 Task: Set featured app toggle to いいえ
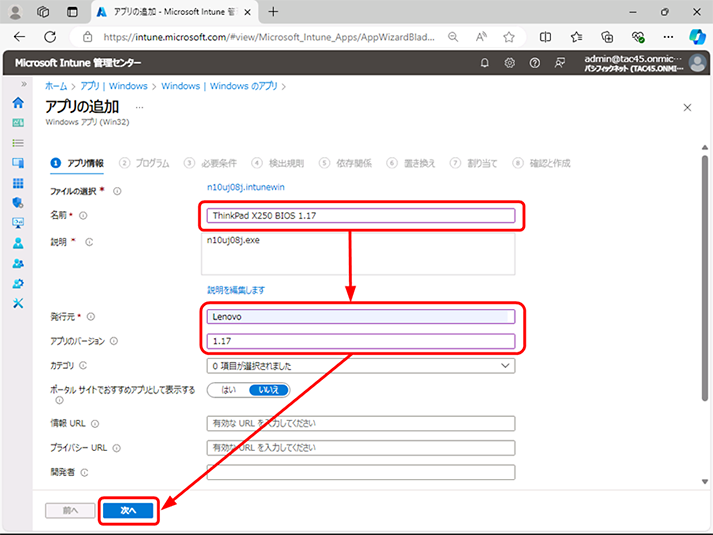pyautogui.click(x=269, y=390)
